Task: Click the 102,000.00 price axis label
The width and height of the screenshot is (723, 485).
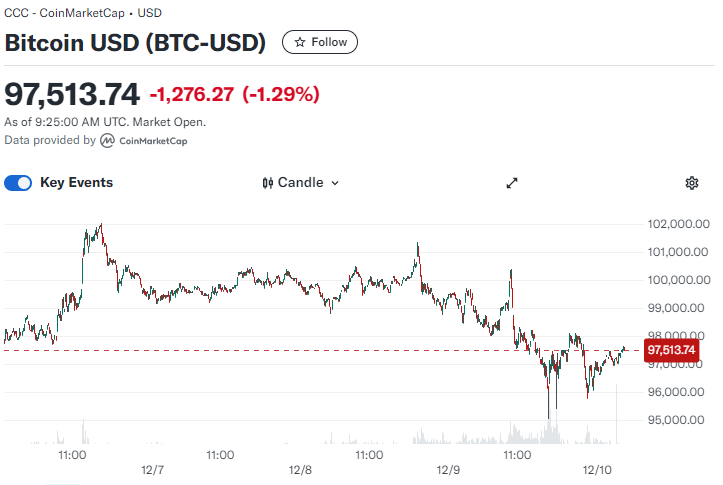Action: tap(678, 224)
